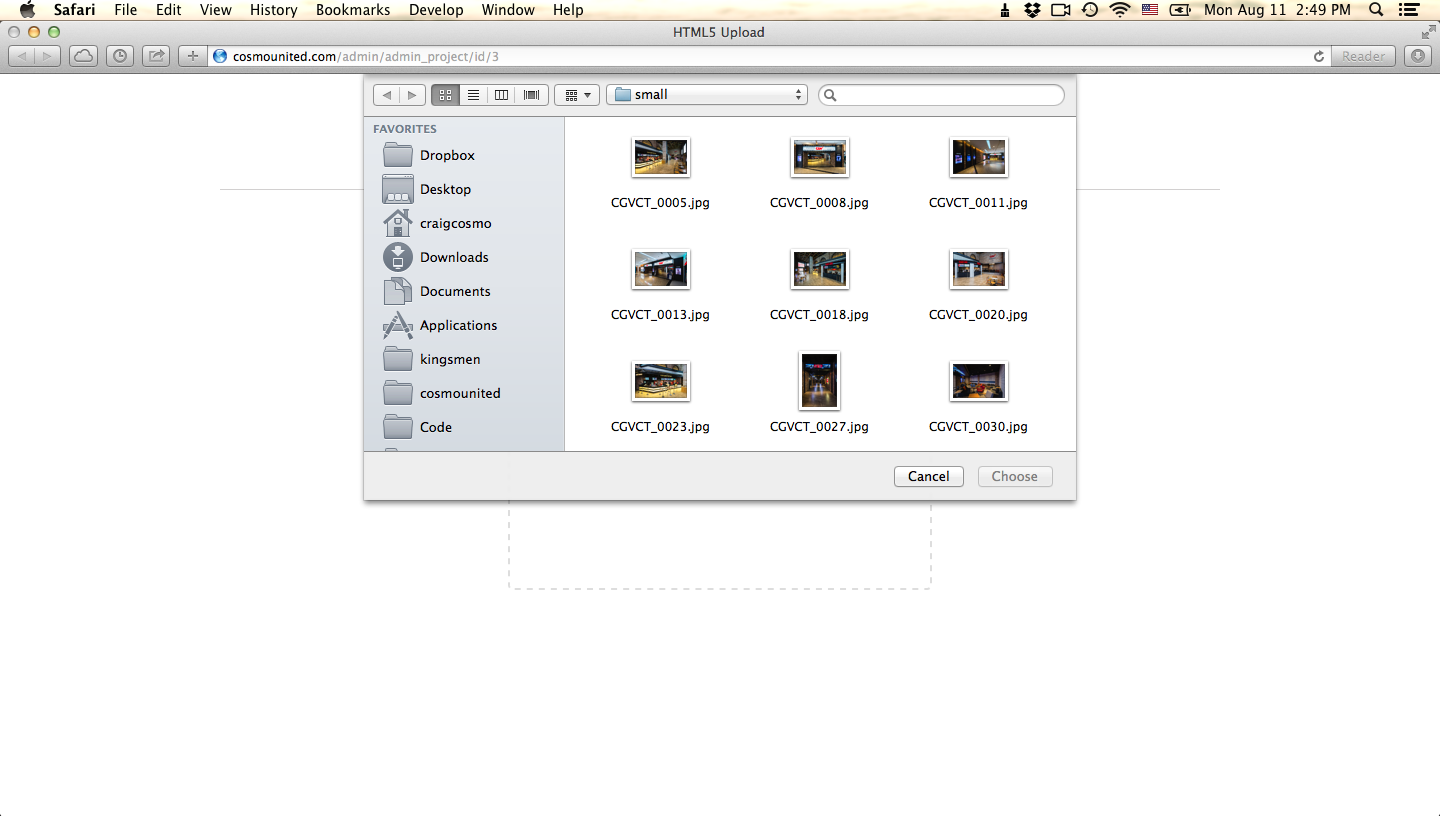Enter full screen via Safari corner arrows
The width and height of the screenshot is (1440, 816).
click(1428, 32)
